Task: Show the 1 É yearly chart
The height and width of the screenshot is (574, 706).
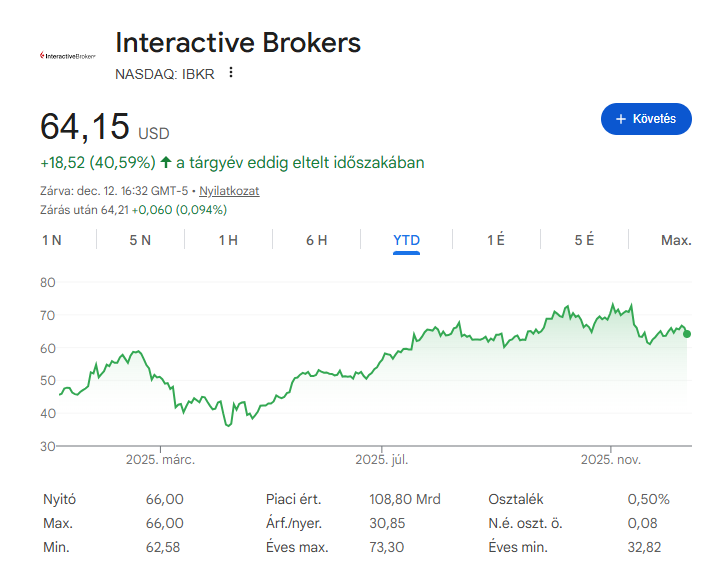Action: click(x=495, y=240)
